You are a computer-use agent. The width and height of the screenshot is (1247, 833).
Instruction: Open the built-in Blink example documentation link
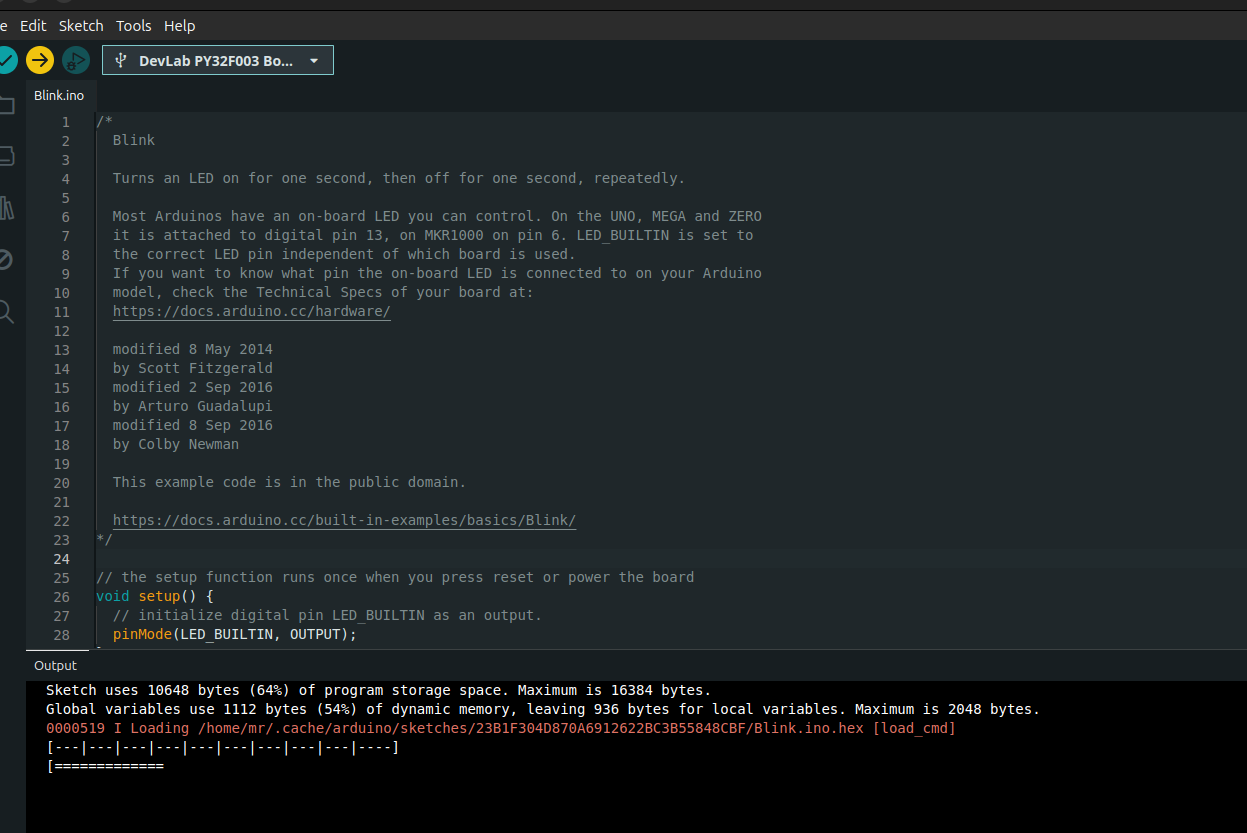pyautogui.click(x=344, y=520)
